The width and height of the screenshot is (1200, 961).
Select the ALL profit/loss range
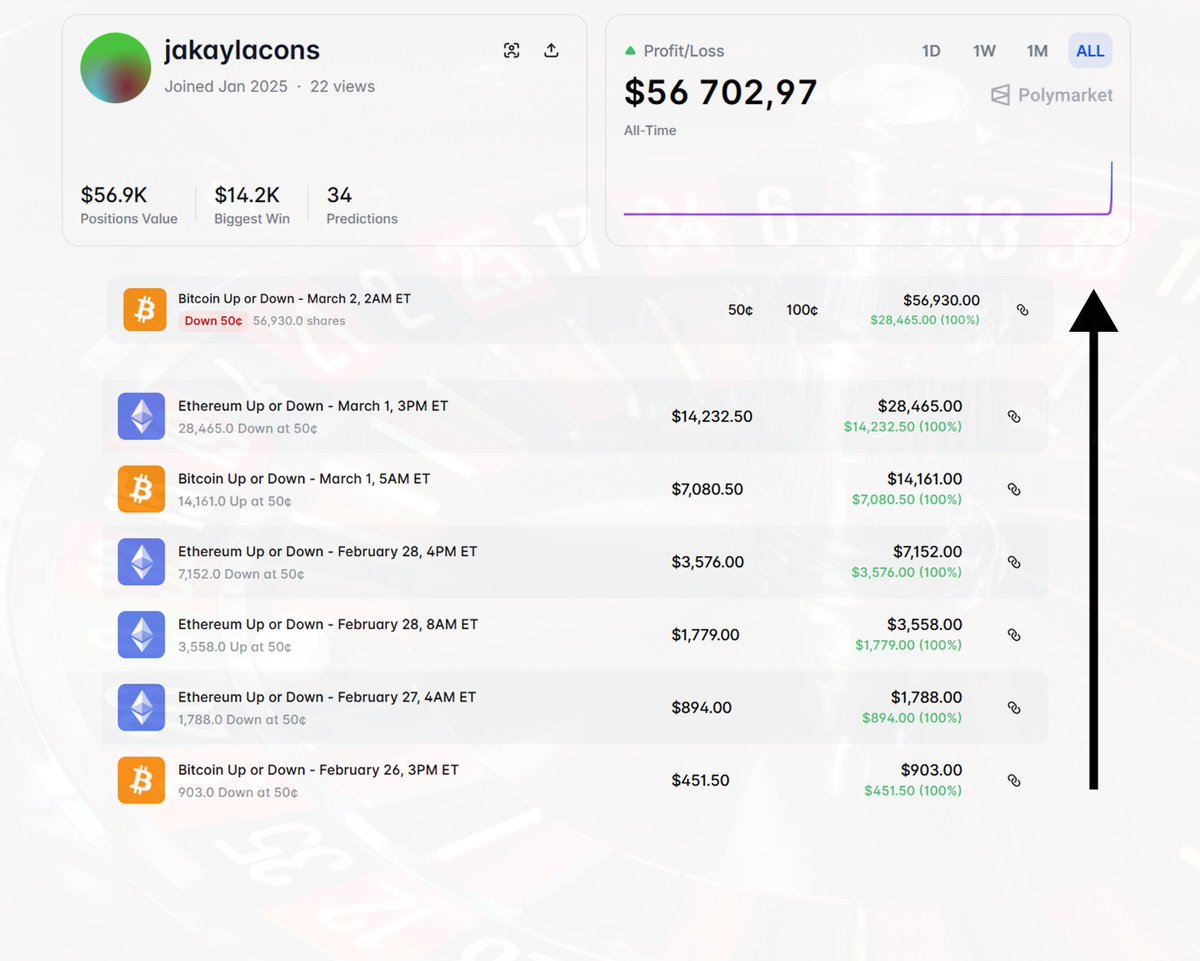click(1090, 51)
